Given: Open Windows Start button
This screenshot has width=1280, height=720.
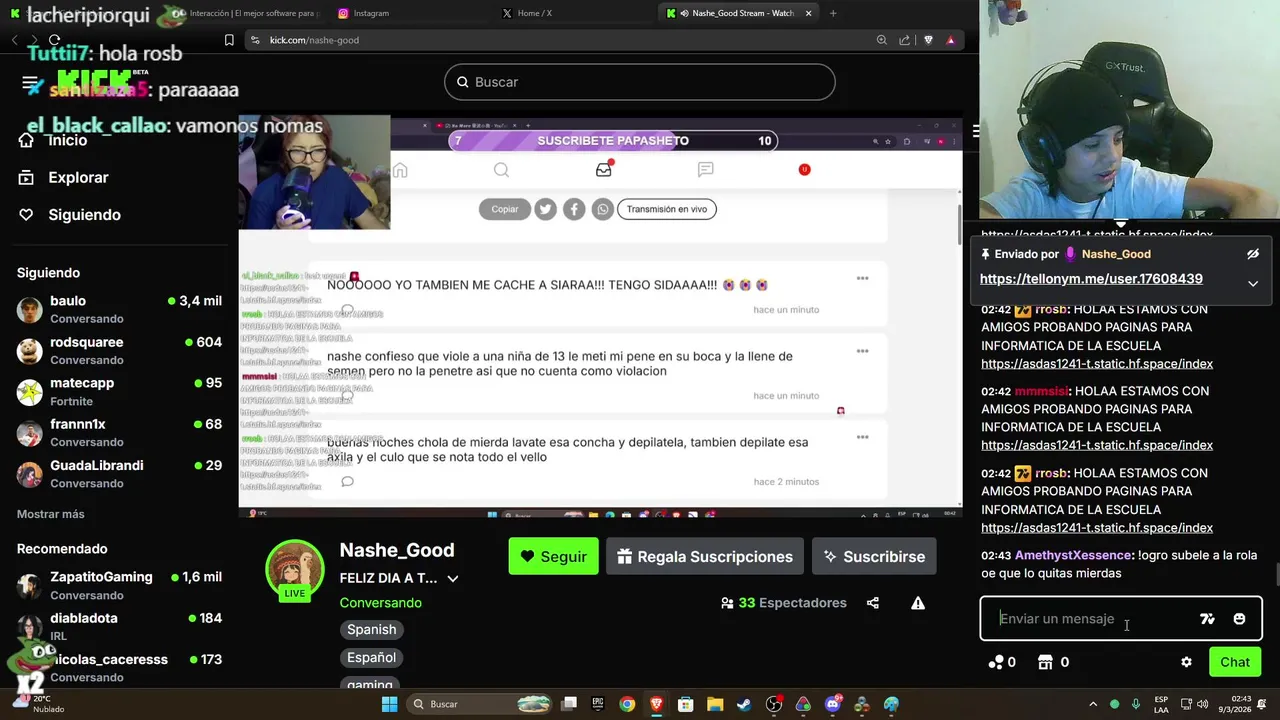Looking at the screenshot, I should tap(389, 704).
